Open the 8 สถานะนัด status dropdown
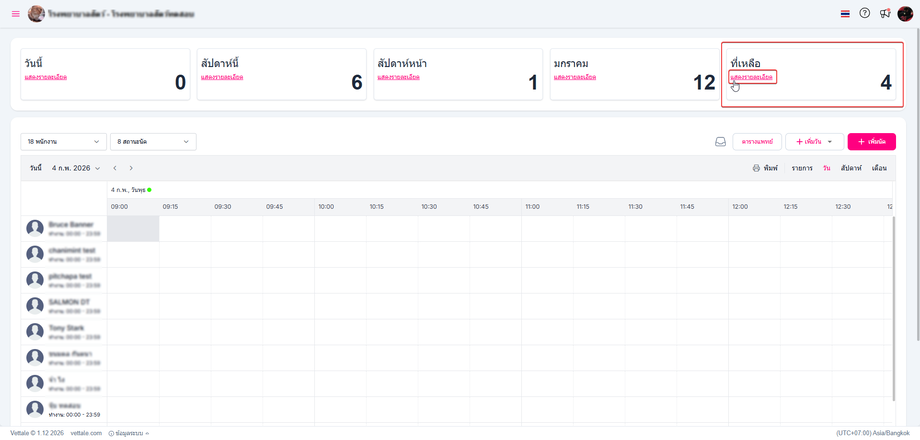 click(x=153, y=142)
